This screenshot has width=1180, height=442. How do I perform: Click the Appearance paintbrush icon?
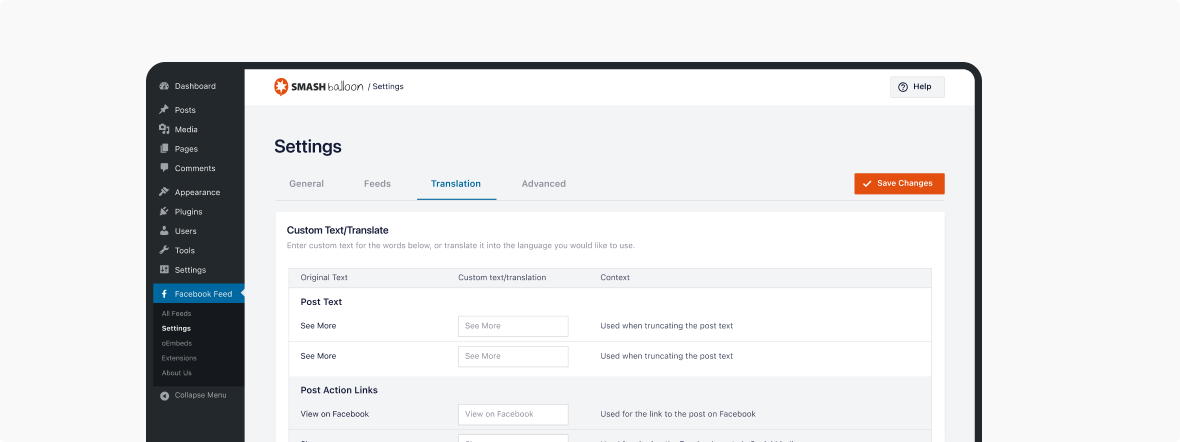point(164,192)
